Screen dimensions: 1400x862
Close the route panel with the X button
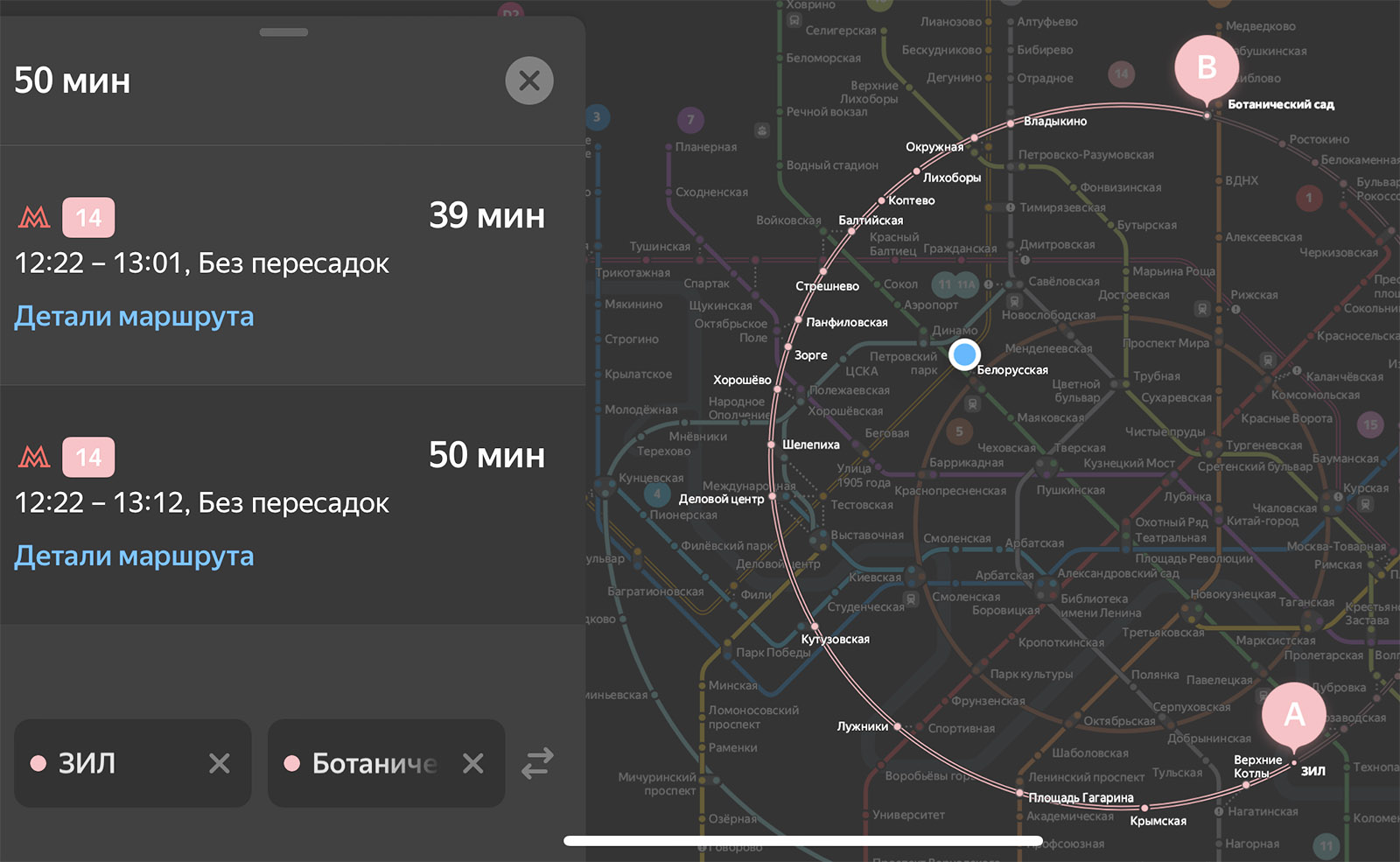click(x=529, y=81)
